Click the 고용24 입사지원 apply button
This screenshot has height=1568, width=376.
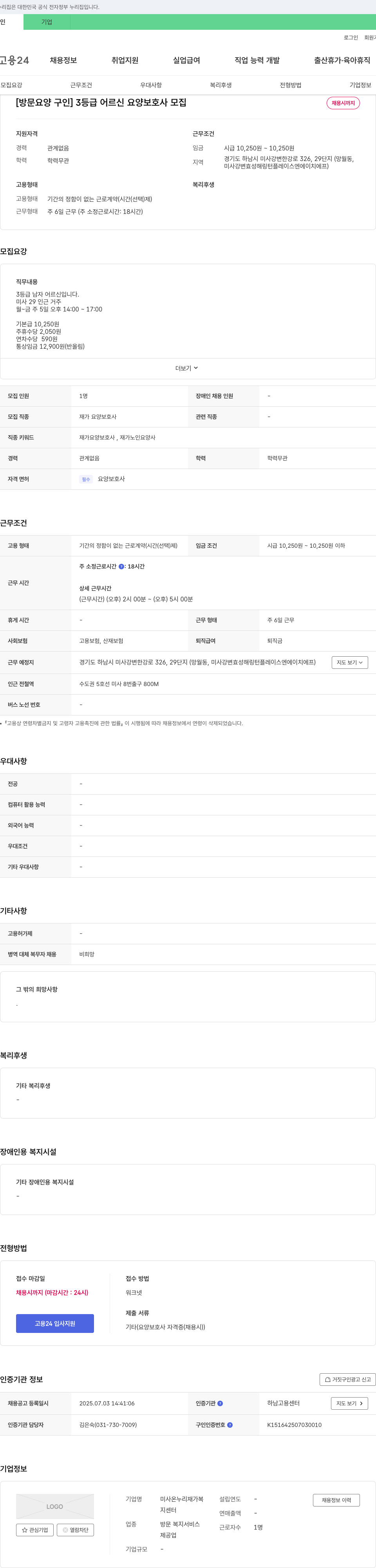[x=55, y=1323]
